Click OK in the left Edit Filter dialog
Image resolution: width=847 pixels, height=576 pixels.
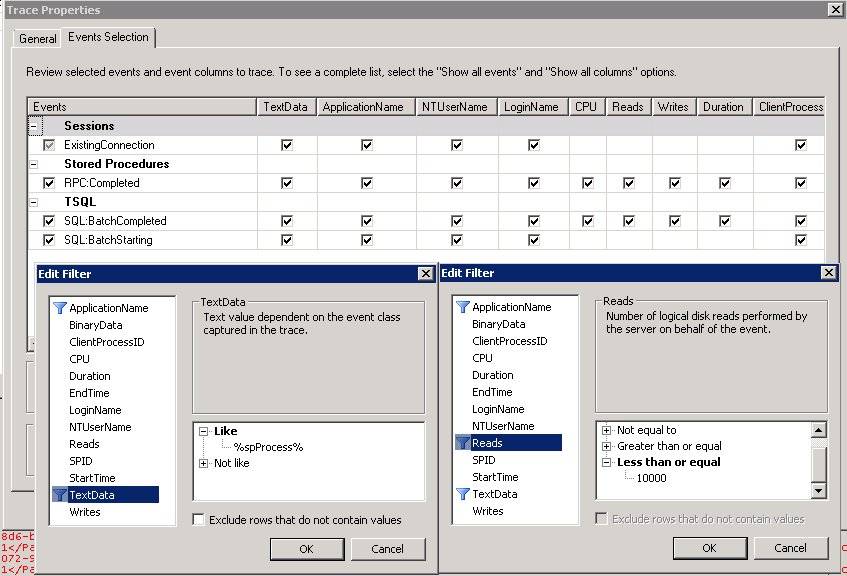coord(307,549)
